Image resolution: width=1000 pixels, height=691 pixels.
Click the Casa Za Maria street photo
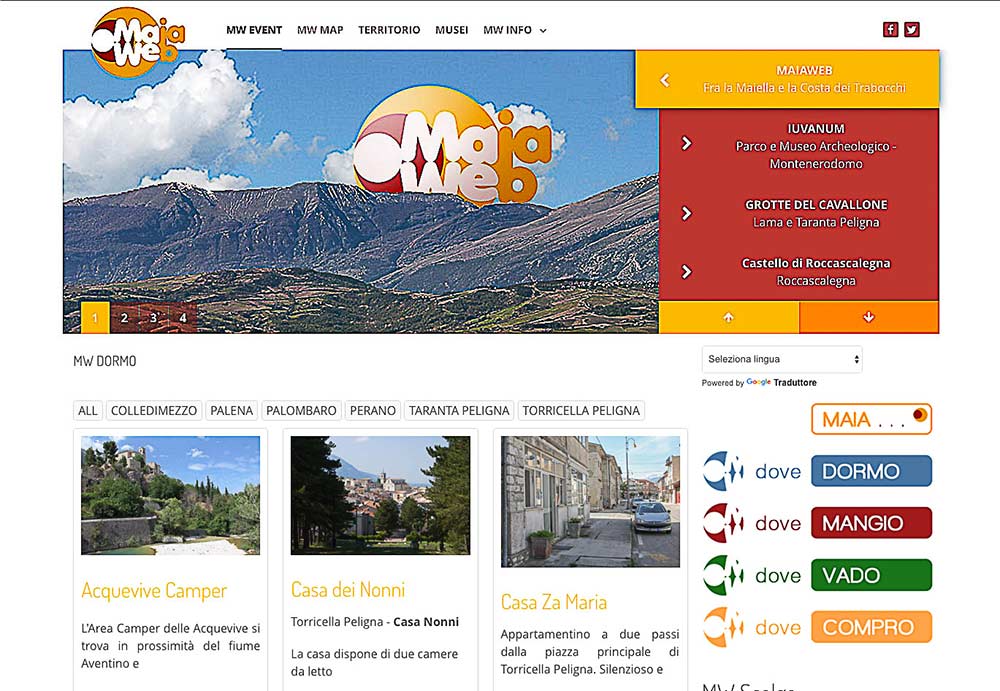[591, 502]
